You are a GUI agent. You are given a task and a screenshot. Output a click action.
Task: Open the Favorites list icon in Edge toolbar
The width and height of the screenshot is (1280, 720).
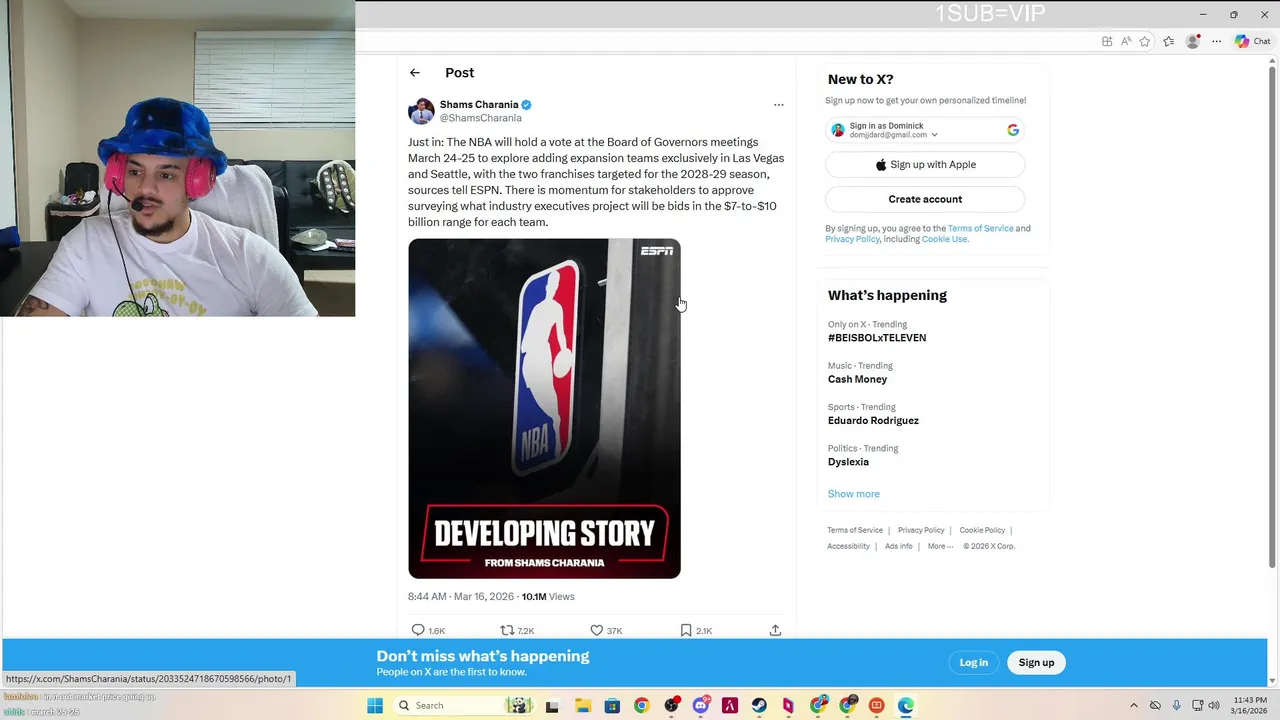coord(1168,41)
